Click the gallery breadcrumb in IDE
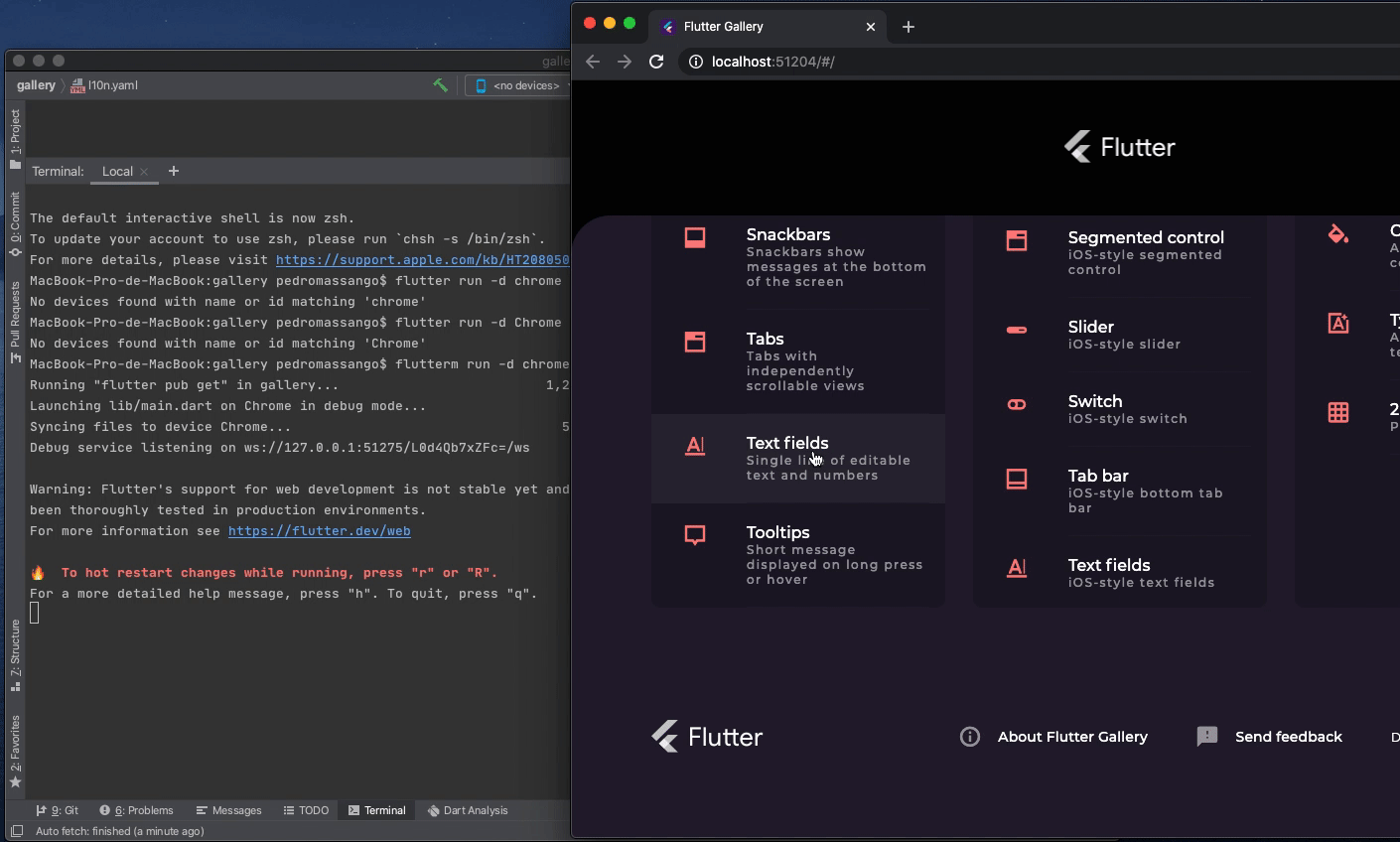Image resolution: width=1400 pixels, height=842 pixels. point(36,85)
